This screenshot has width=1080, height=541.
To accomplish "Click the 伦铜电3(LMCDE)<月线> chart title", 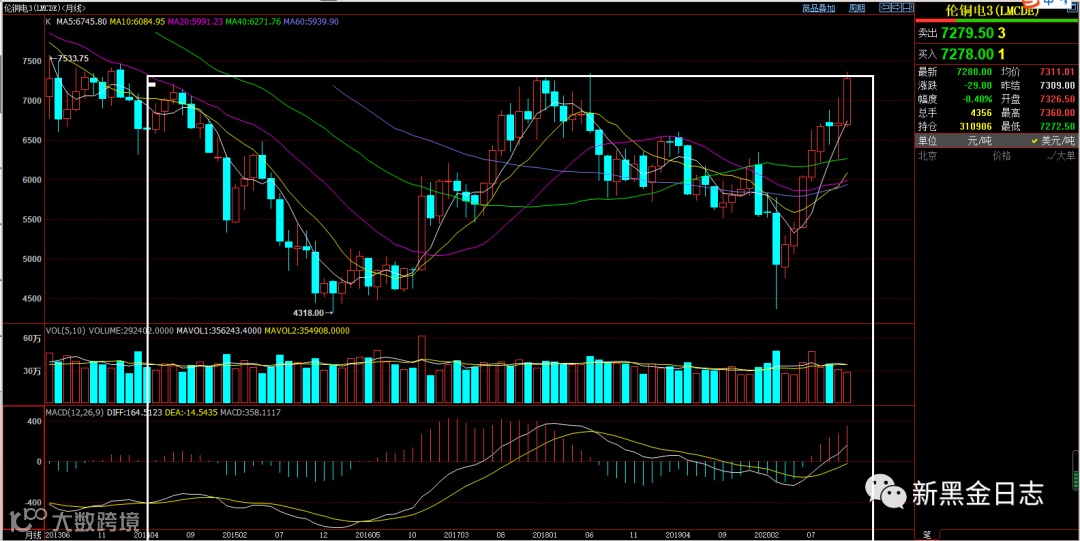I will tap(43, 8).
